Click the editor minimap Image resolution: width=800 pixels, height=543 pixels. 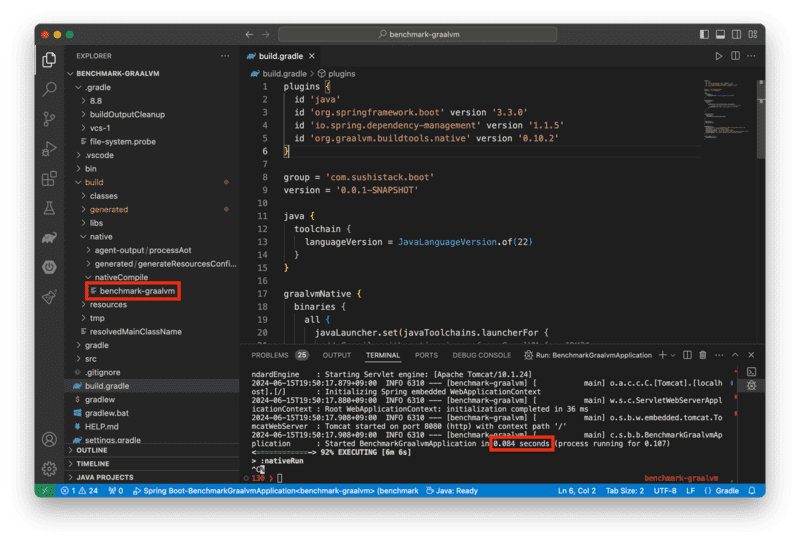coord(726,110)
